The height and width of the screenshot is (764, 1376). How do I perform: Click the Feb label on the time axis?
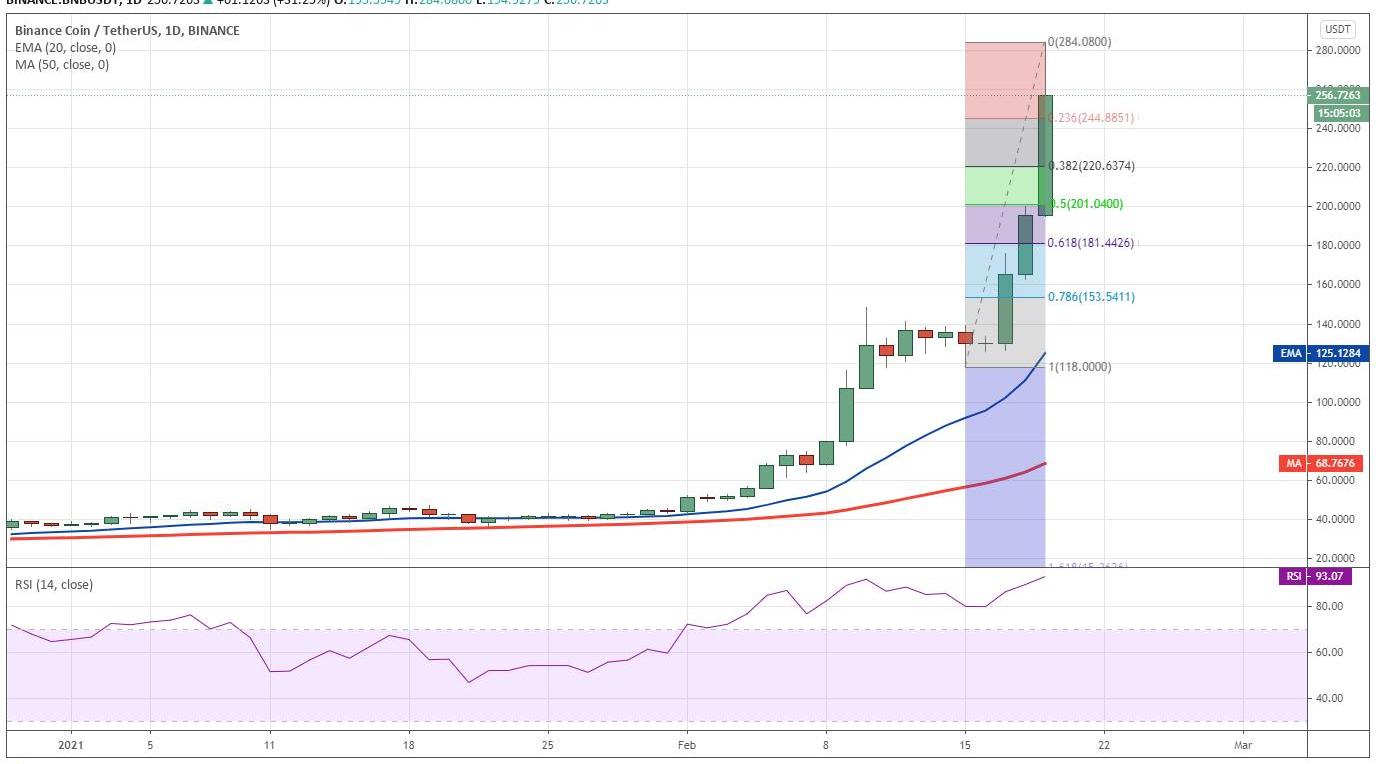pyautogui.click(x=686, y=745)
